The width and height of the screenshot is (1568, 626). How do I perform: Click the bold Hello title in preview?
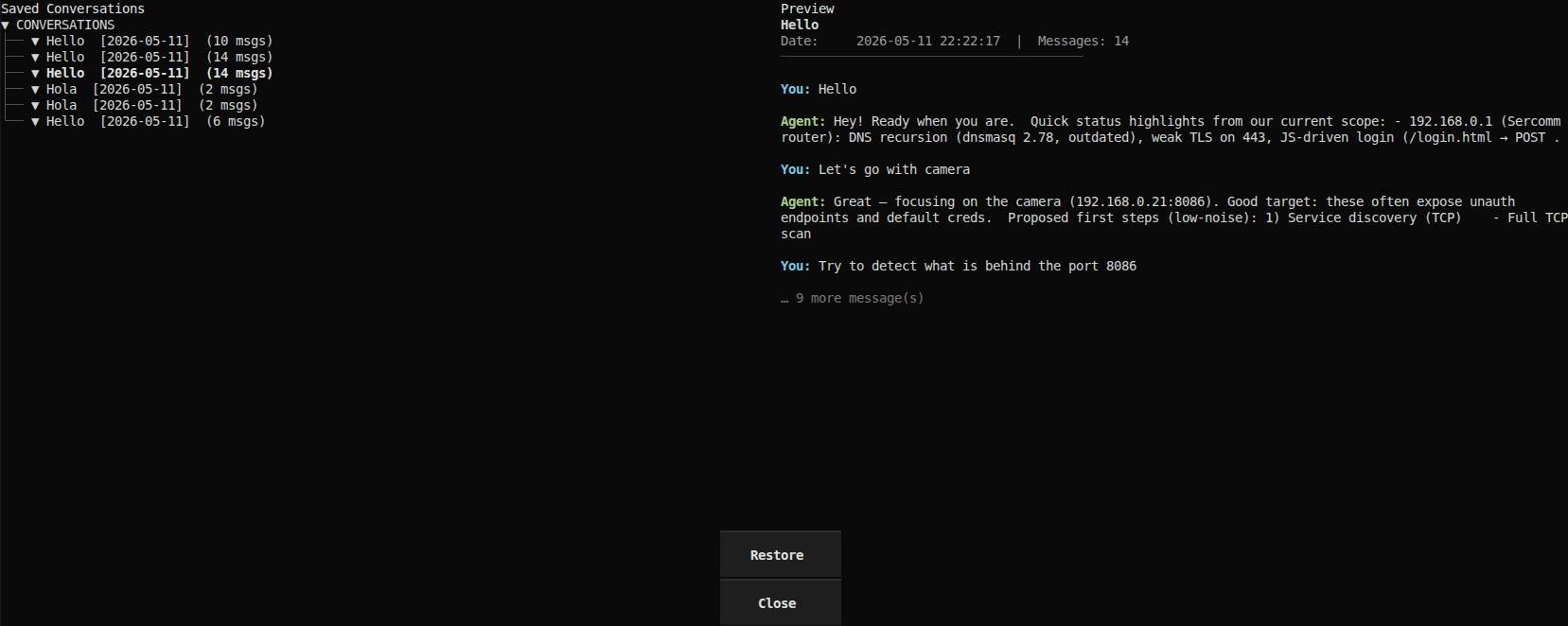click(x=800, y=26)
